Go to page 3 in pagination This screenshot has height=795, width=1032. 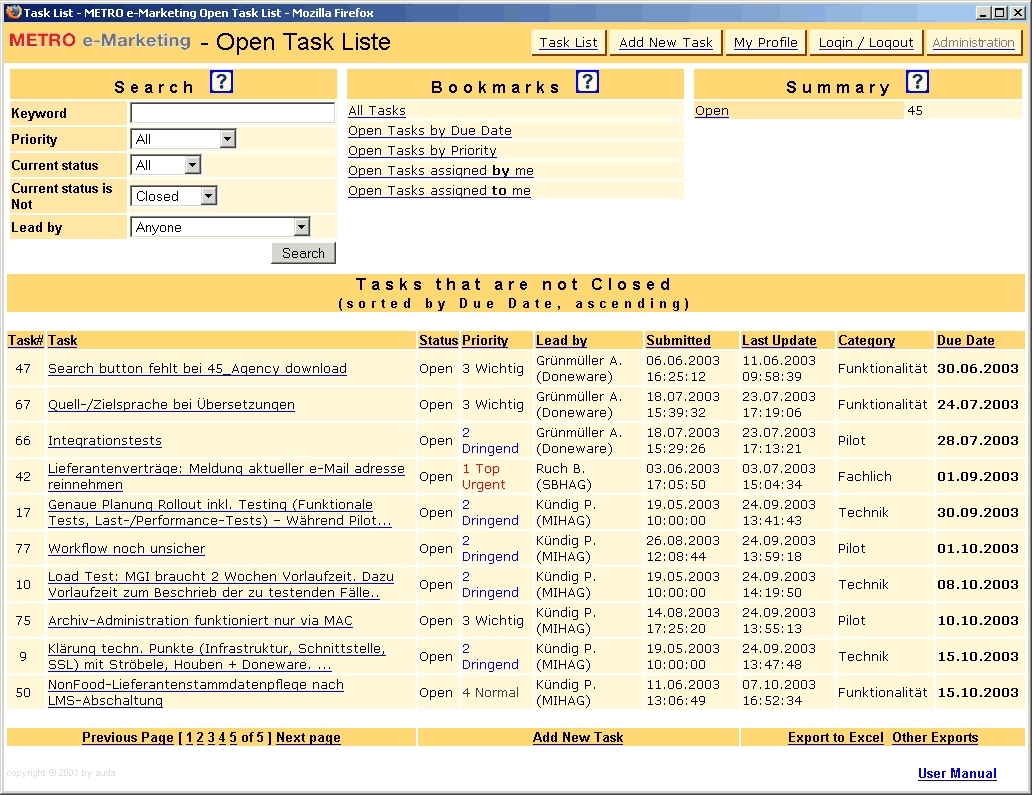[211, 737]
